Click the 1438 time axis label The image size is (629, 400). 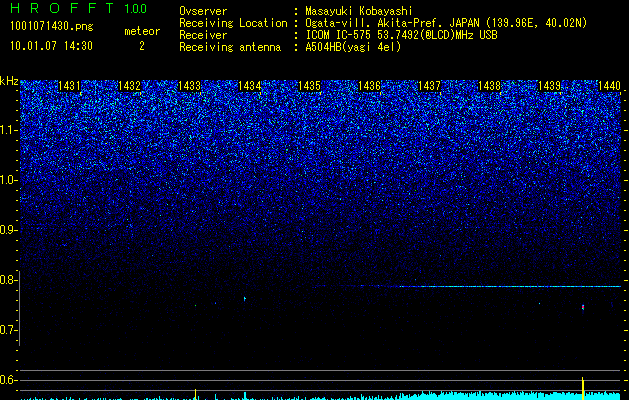489,86
